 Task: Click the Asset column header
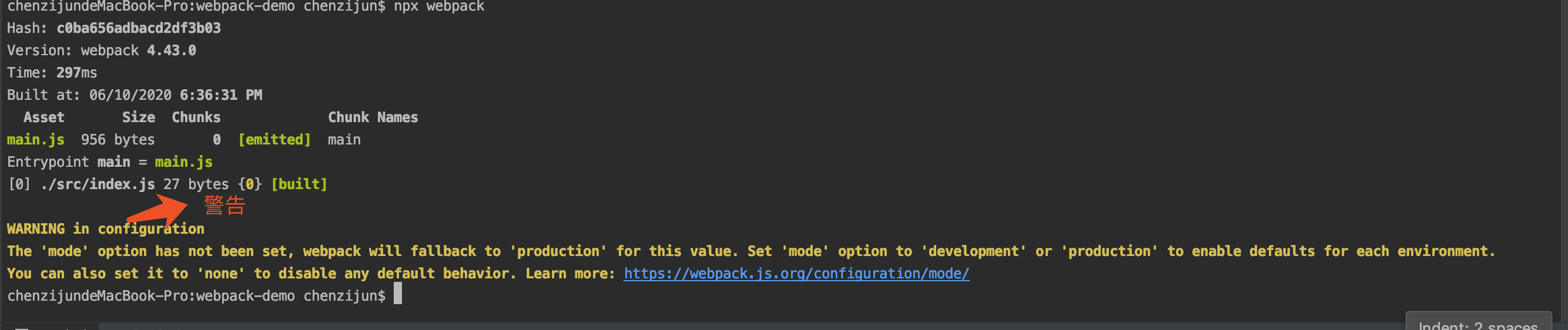pyautogui.click(x=44, y=117)
